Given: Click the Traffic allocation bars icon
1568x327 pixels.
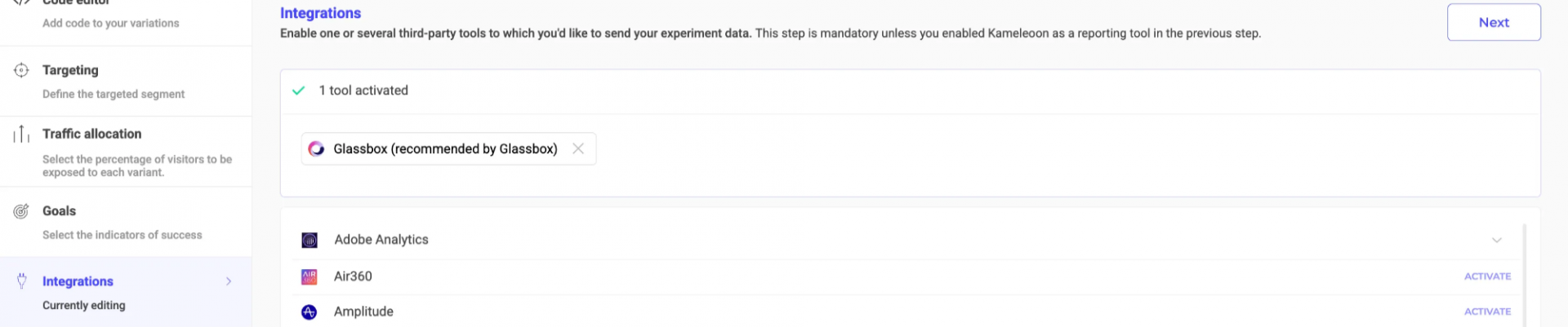Looking at the screenshot, I should point(21,134).
